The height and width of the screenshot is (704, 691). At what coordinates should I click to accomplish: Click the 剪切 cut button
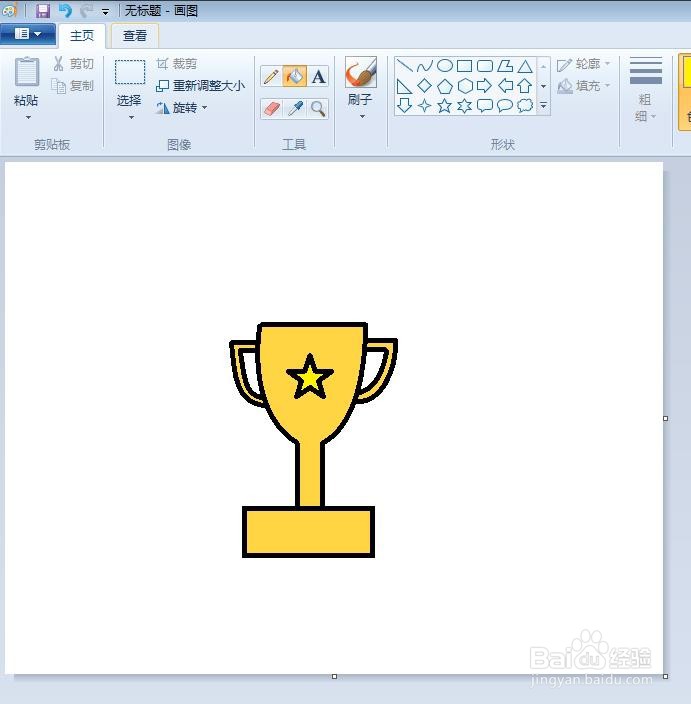[x=74, y=64]
